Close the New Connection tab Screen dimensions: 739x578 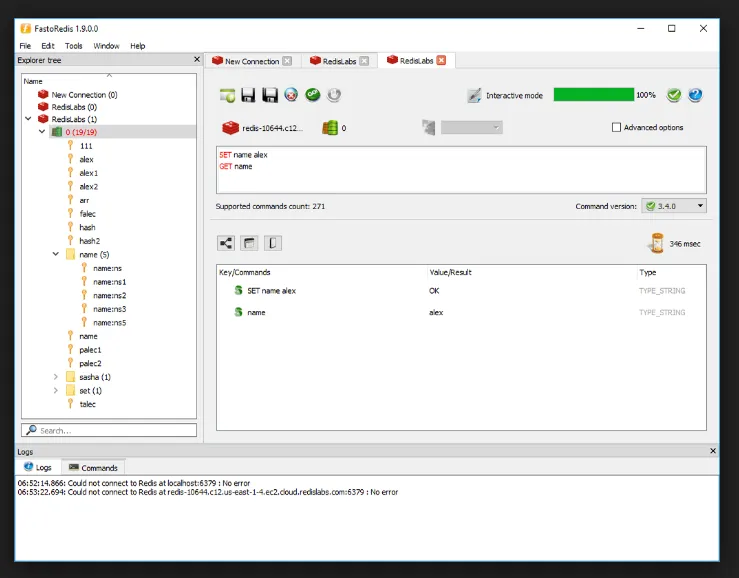click(287, 61)
